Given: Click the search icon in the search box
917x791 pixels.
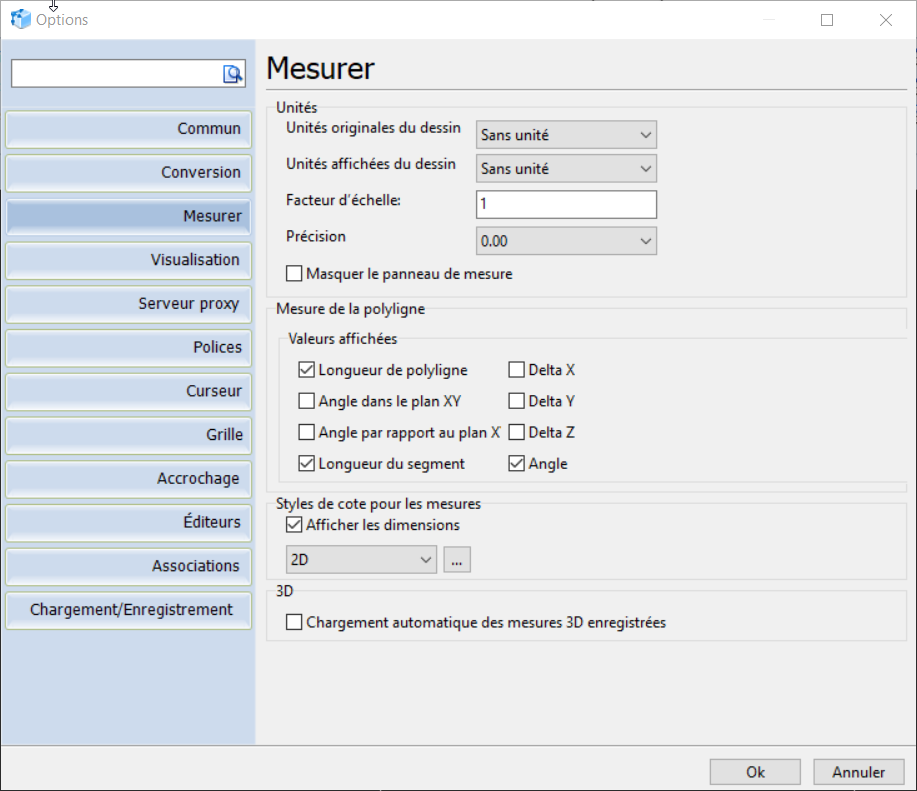Looking at the screenshot, I should pos(232,73).
